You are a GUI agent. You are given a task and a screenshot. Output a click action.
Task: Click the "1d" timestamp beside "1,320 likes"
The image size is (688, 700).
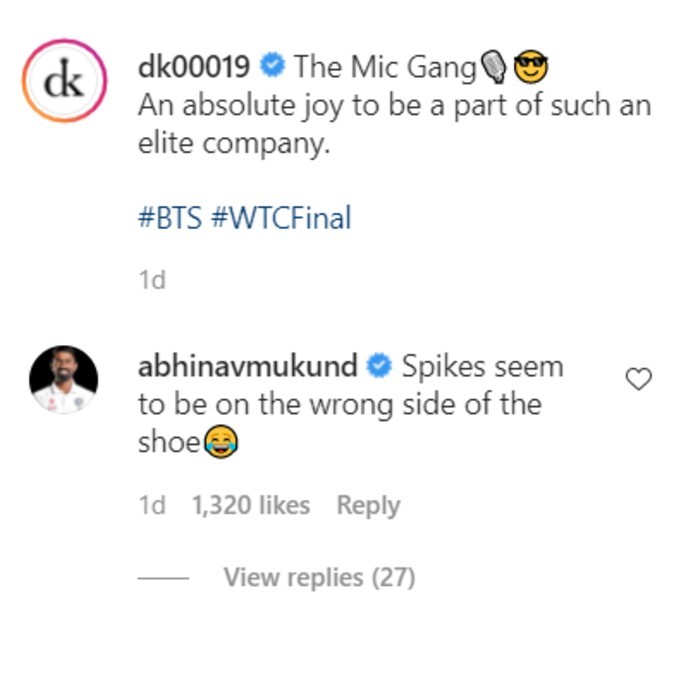(x=151, y=506)
